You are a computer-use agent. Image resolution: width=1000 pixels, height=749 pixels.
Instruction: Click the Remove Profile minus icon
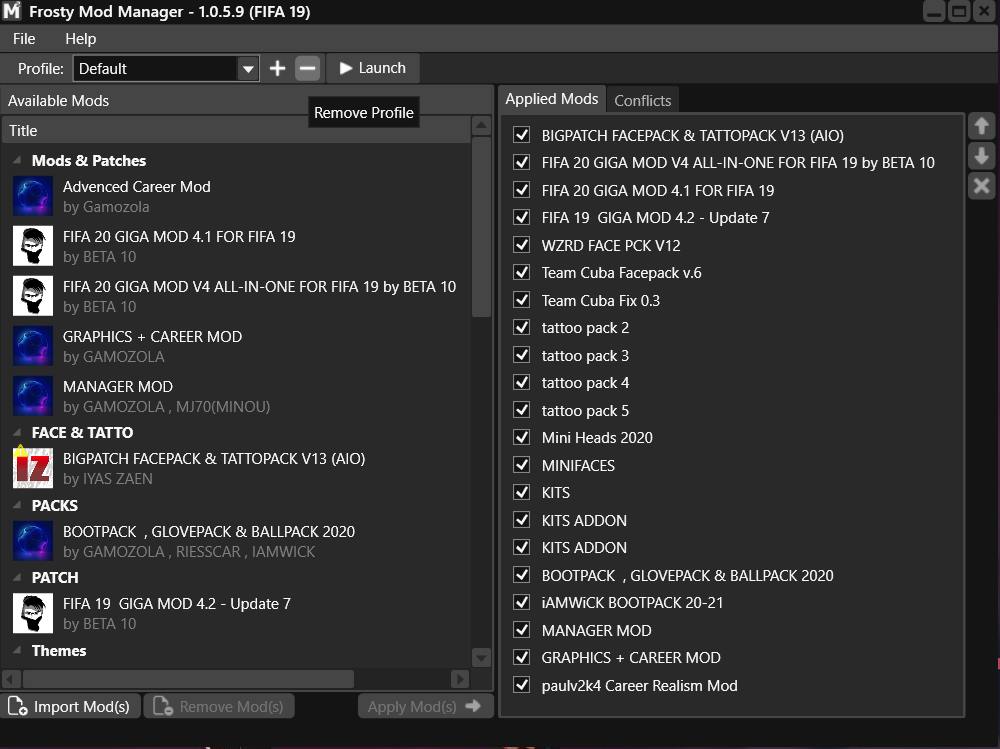[x=307, y=68]
